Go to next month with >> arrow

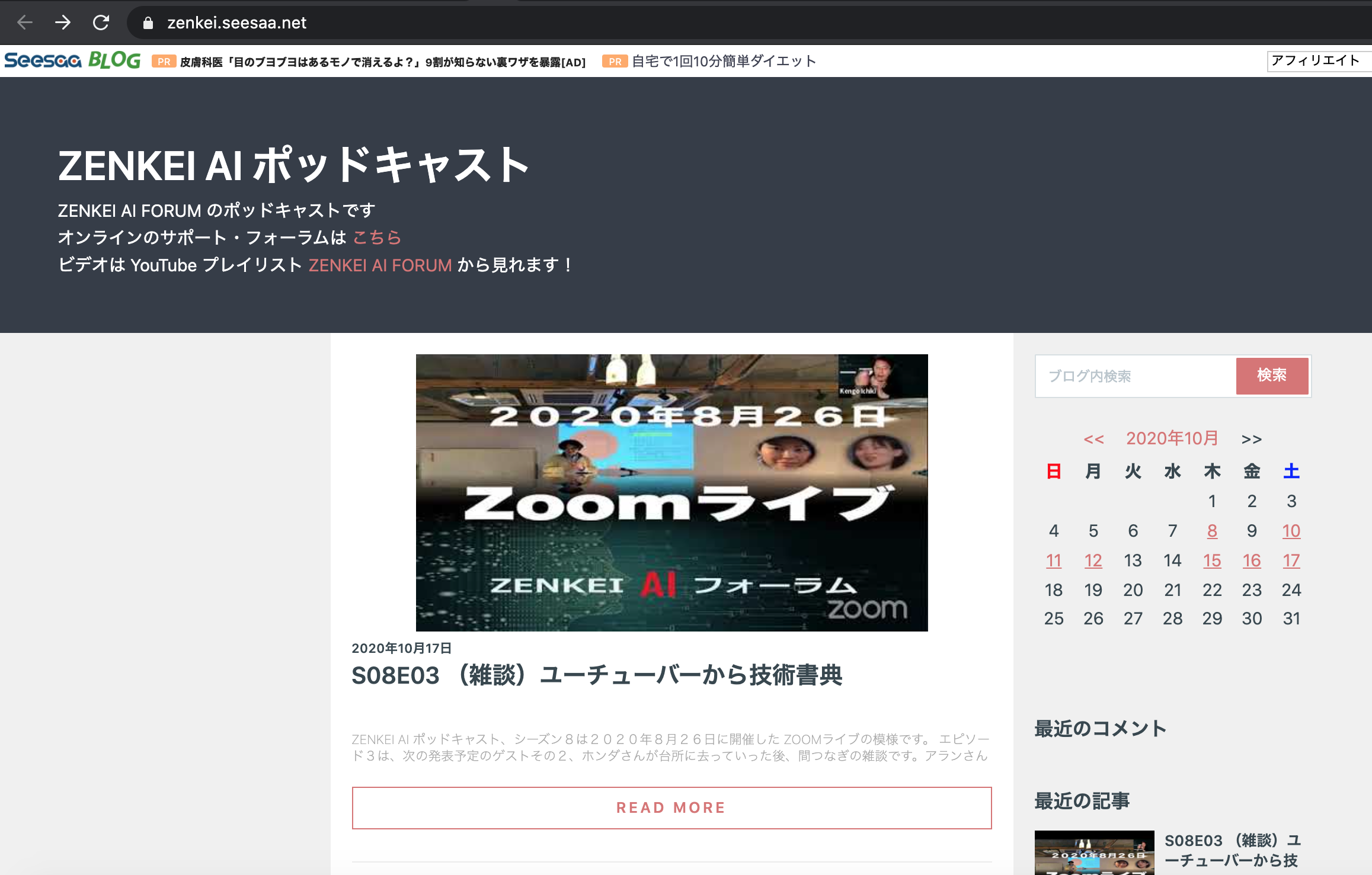coord(1252,440)
